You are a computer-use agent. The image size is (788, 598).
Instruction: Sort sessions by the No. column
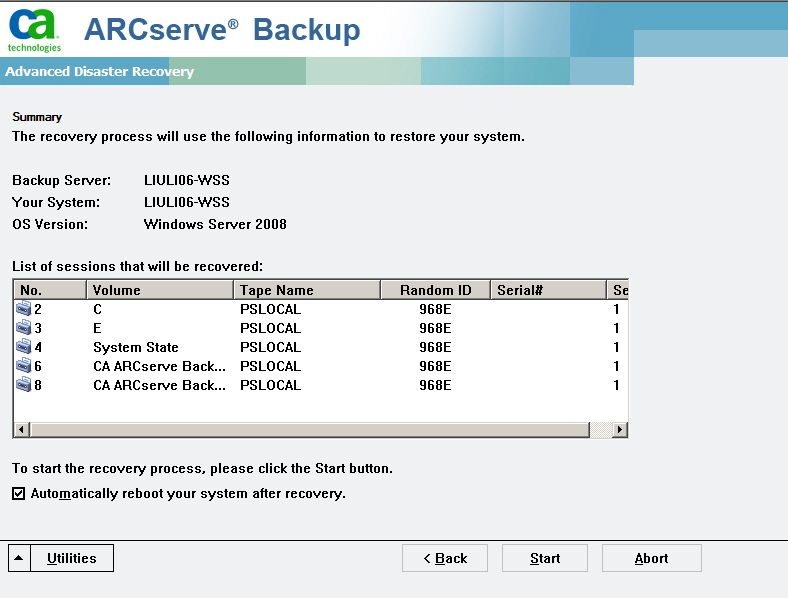click(x=50, y=290)
